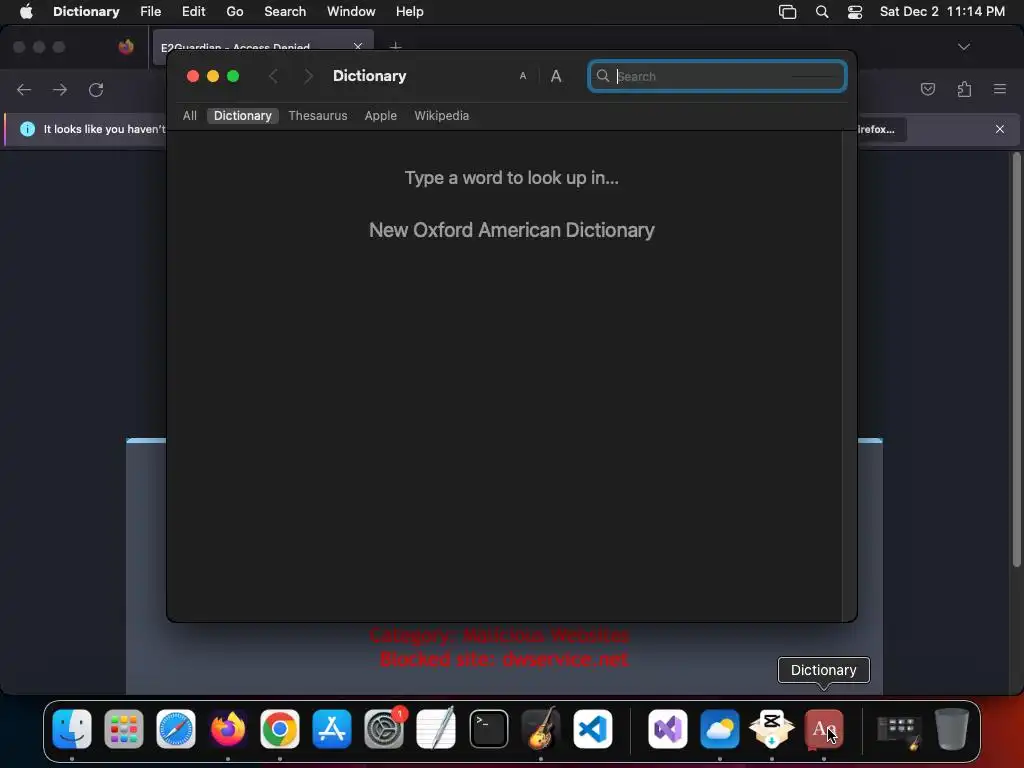Open System Settings from the Dock

384,728
